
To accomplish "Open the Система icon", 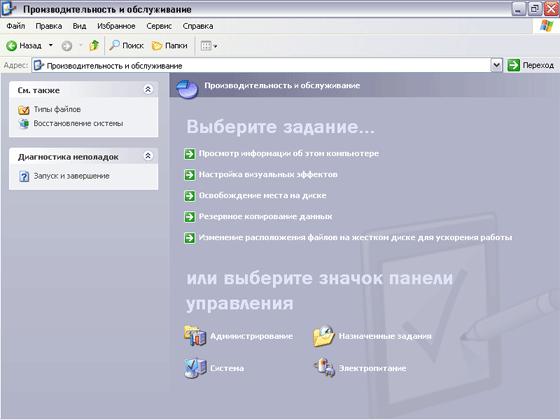I will (195, 368).
